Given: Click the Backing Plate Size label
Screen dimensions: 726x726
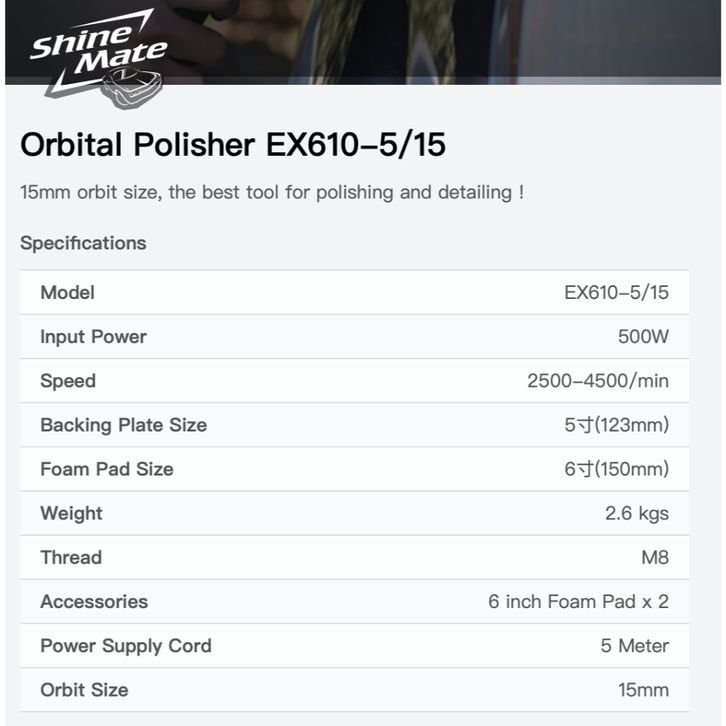Looking at the screenshot, I should click(123, 425).
